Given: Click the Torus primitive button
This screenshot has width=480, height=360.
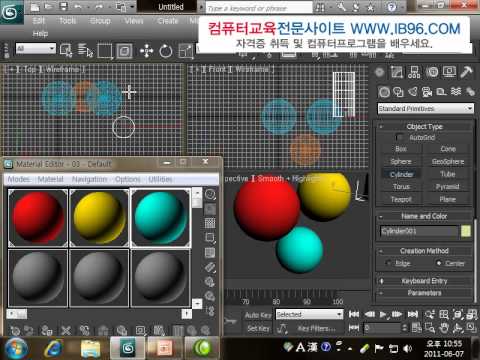Looking at the screenshot, I should (401, 187).
